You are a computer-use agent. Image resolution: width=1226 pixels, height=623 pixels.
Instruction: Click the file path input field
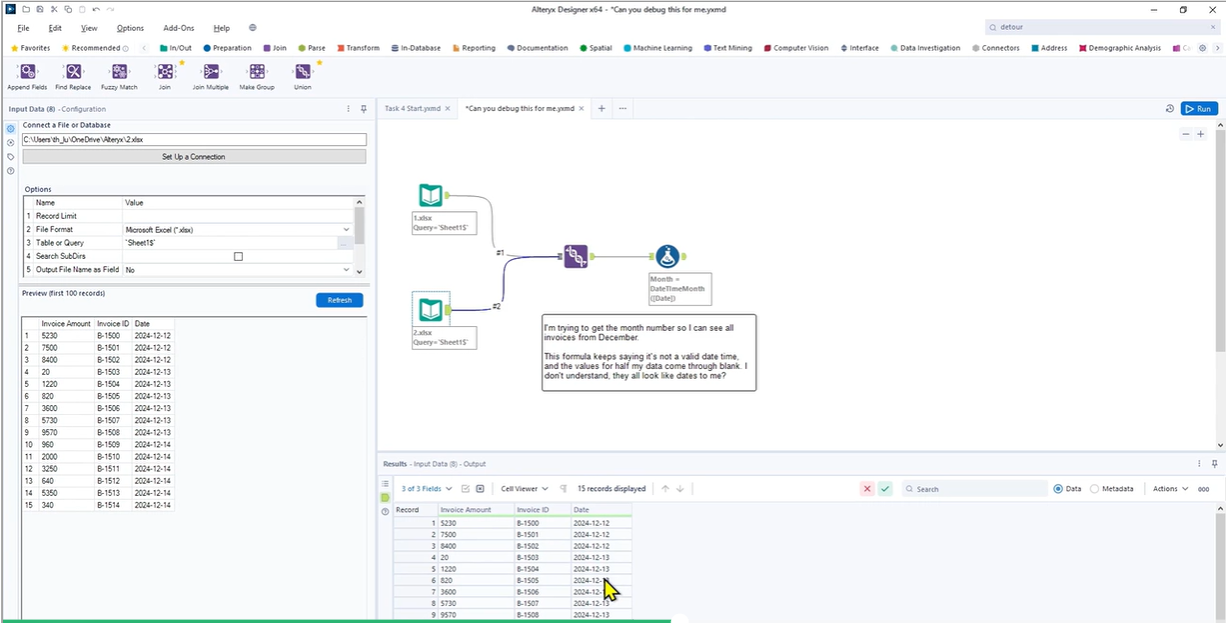point(194,140)
